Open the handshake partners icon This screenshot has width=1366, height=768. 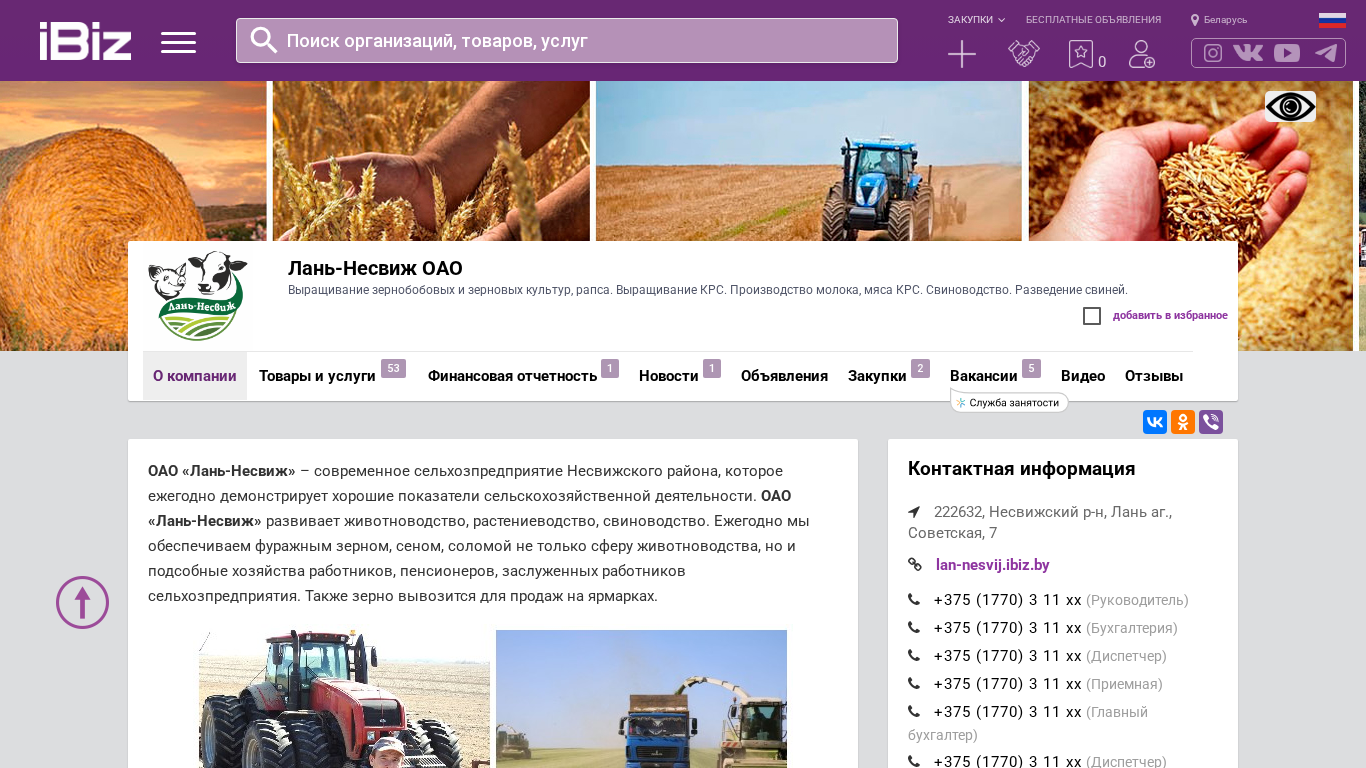1024,54
